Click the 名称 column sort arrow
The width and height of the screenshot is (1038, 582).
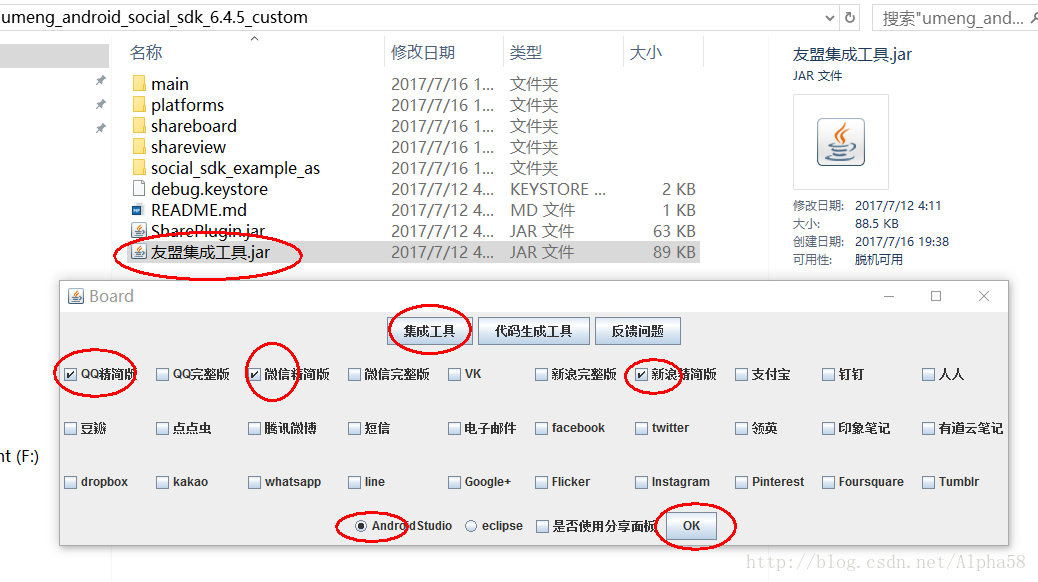(x=254, y=41)
